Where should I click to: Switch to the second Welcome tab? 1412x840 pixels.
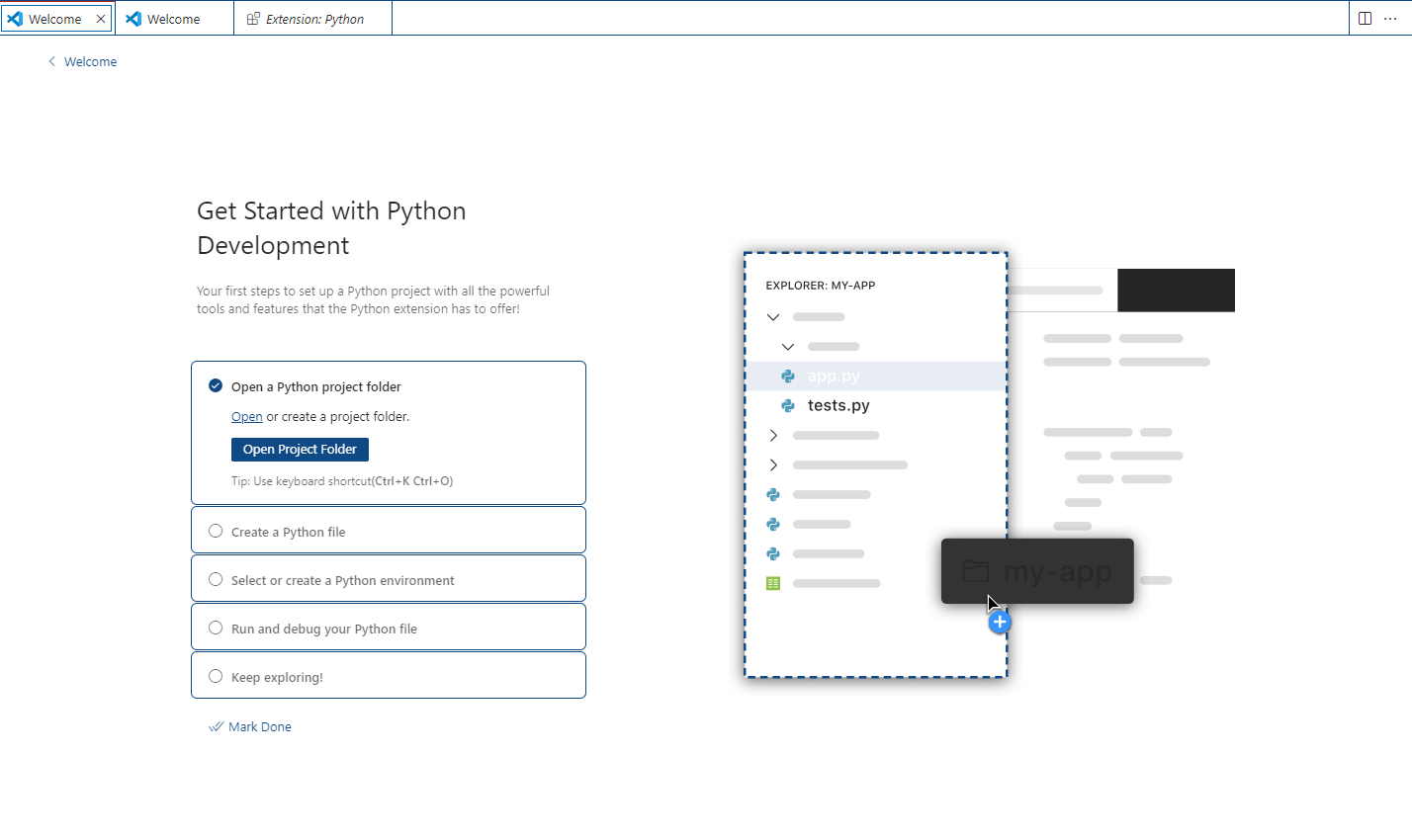tap(174, 19)
